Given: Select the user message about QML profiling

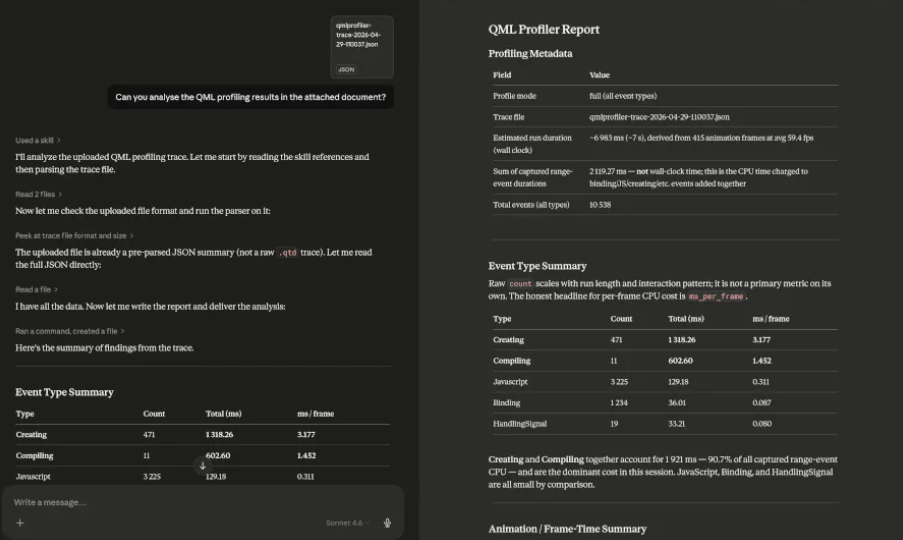Looking at the screenshot, I should point(251,97).
